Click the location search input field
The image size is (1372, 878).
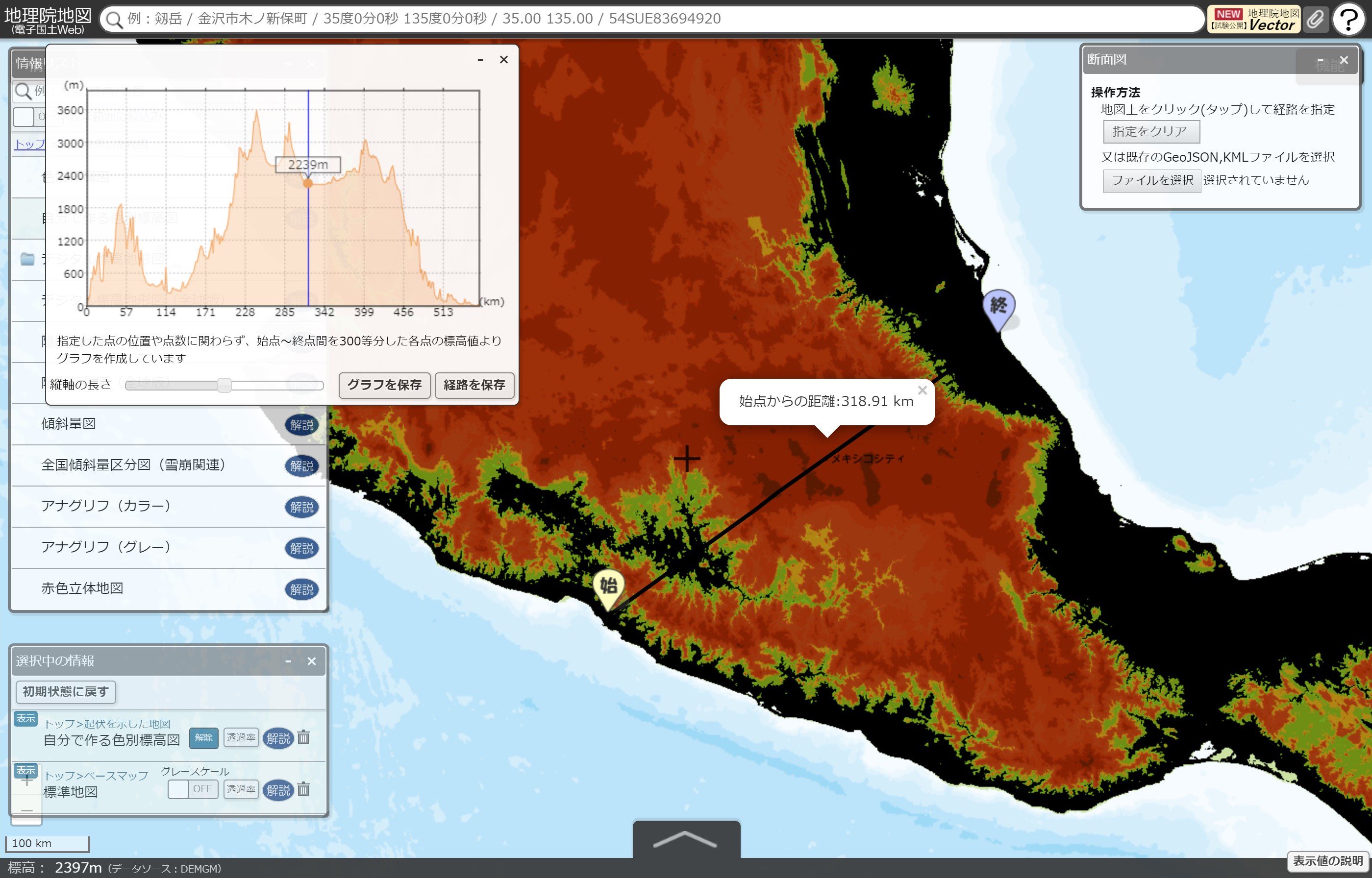[651, 20]
